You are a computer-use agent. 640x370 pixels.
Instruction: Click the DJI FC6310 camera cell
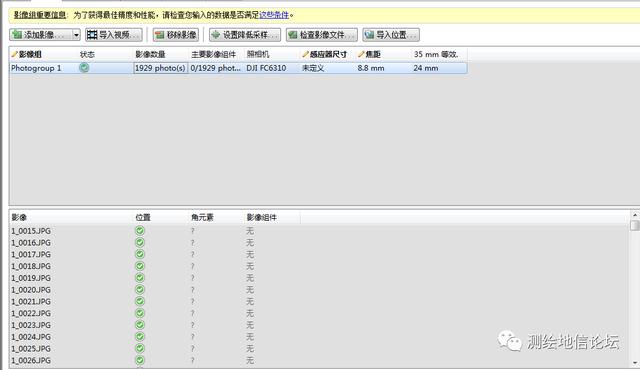(x=266, y=68)
